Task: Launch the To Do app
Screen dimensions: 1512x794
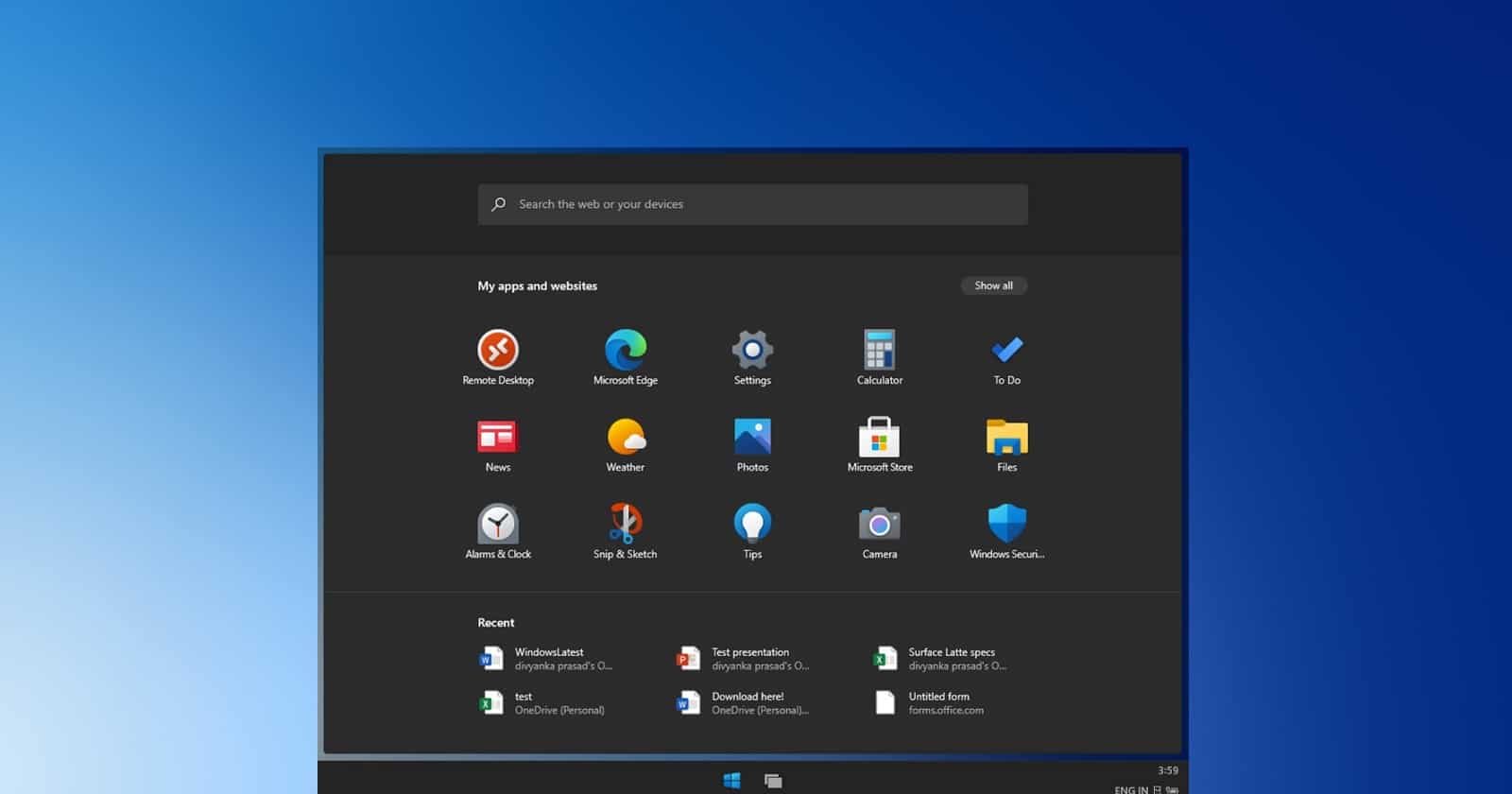Action: point(1007,357)
